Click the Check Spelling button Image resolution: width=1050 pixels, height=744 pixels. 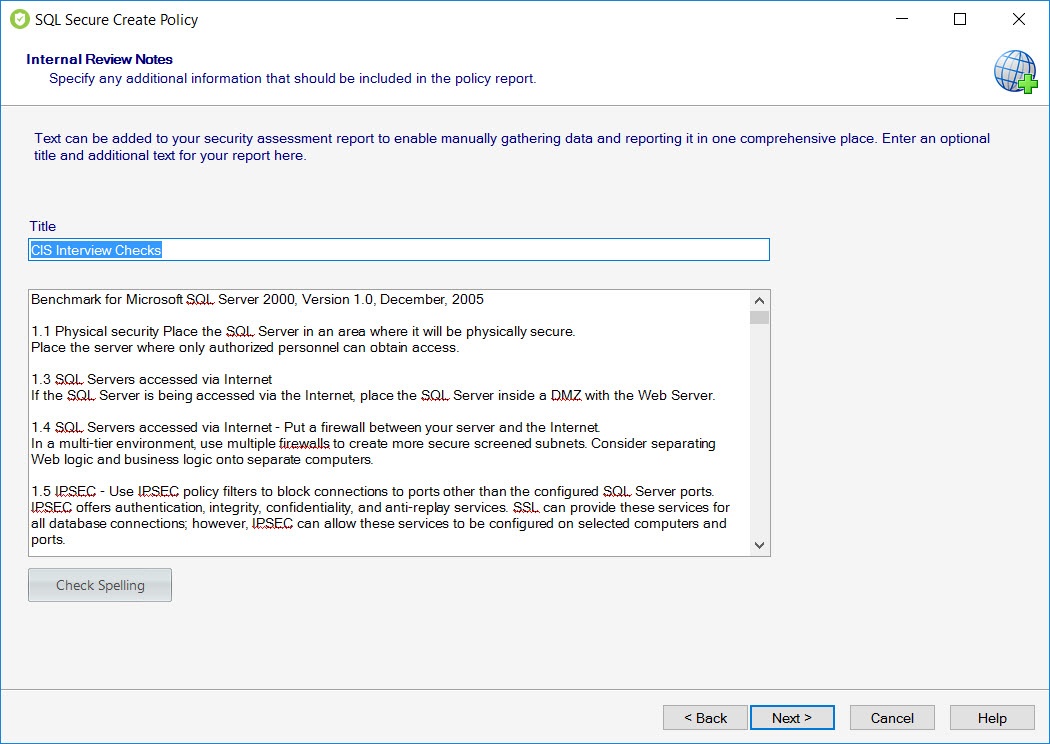100,585
